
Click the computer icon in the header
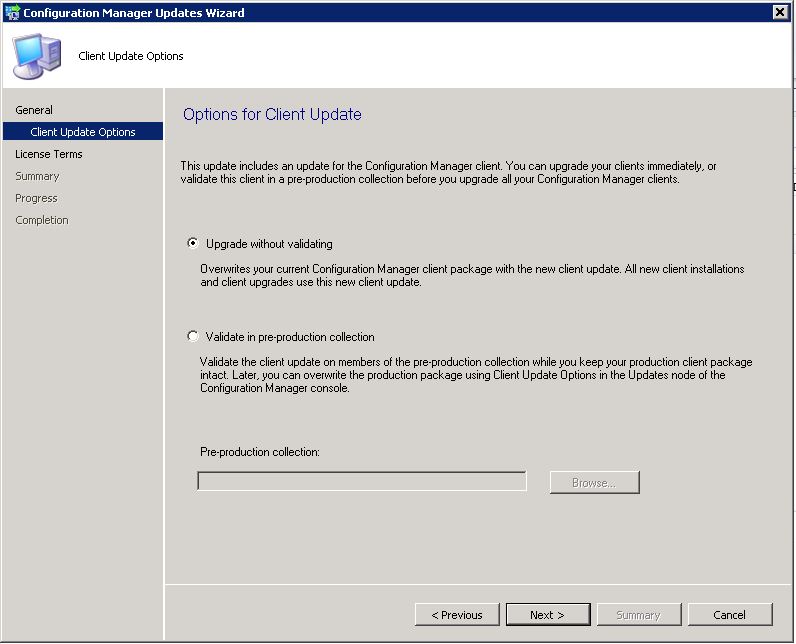37,56
